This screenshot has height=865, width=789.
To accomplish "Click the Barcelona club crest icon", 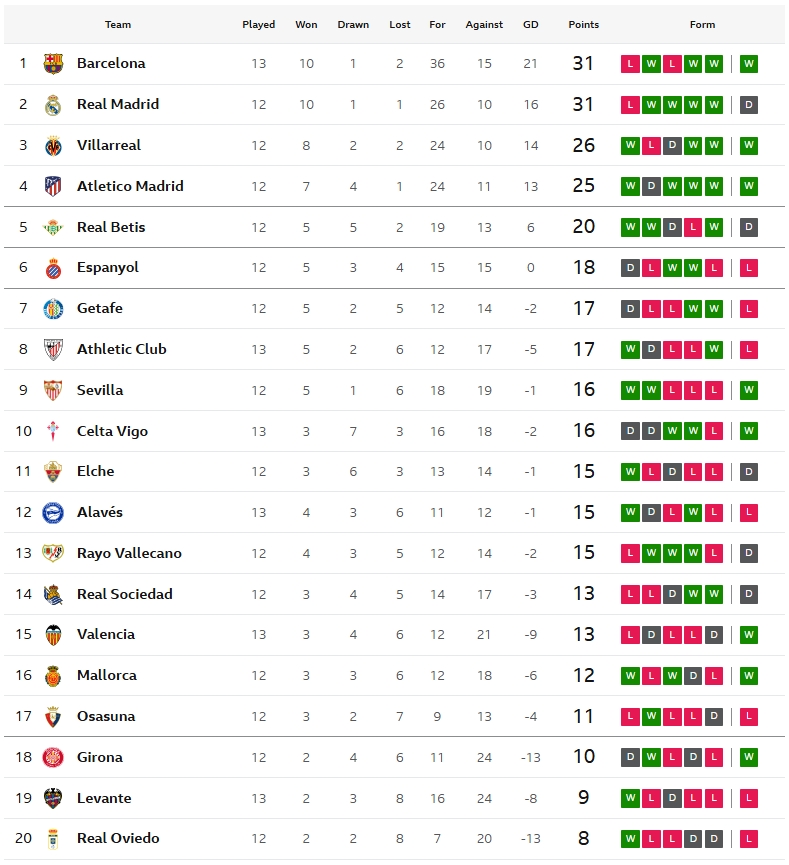I will 53,64.
